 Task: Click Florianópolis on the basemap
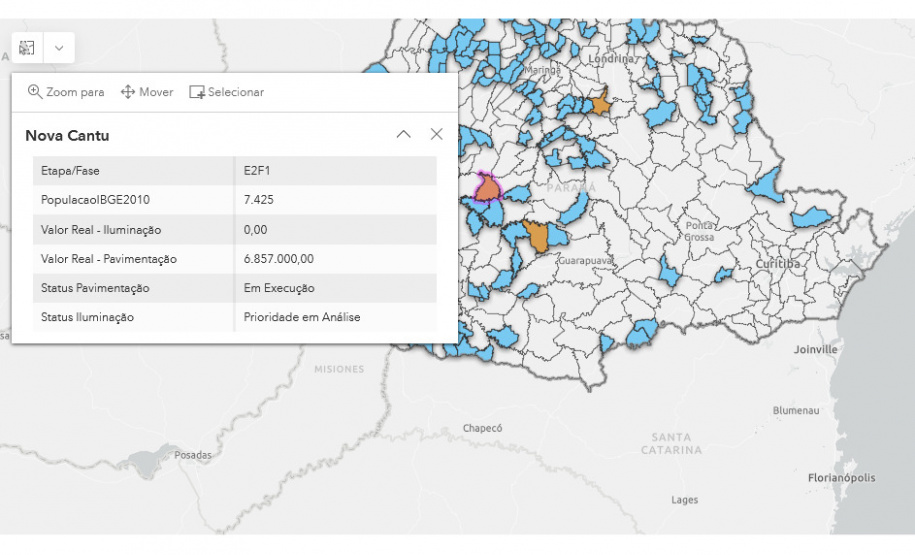coord(841,479)
